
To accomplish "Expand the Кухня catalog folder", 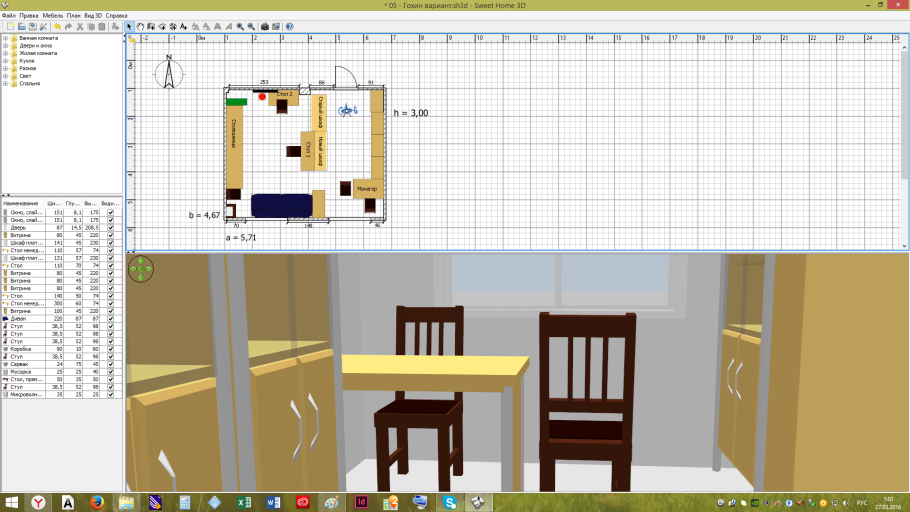I will click(x=5, y=61).
